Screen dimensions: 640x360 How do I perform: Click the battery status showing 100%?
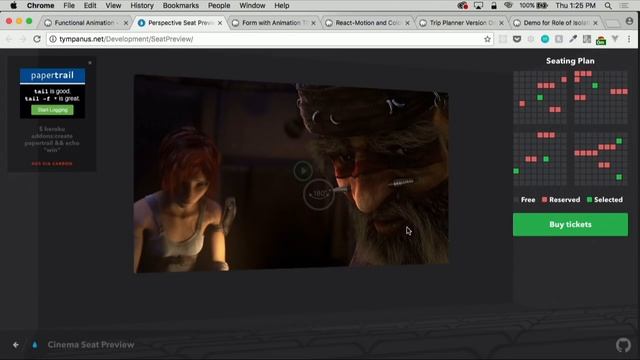[533, 6]
